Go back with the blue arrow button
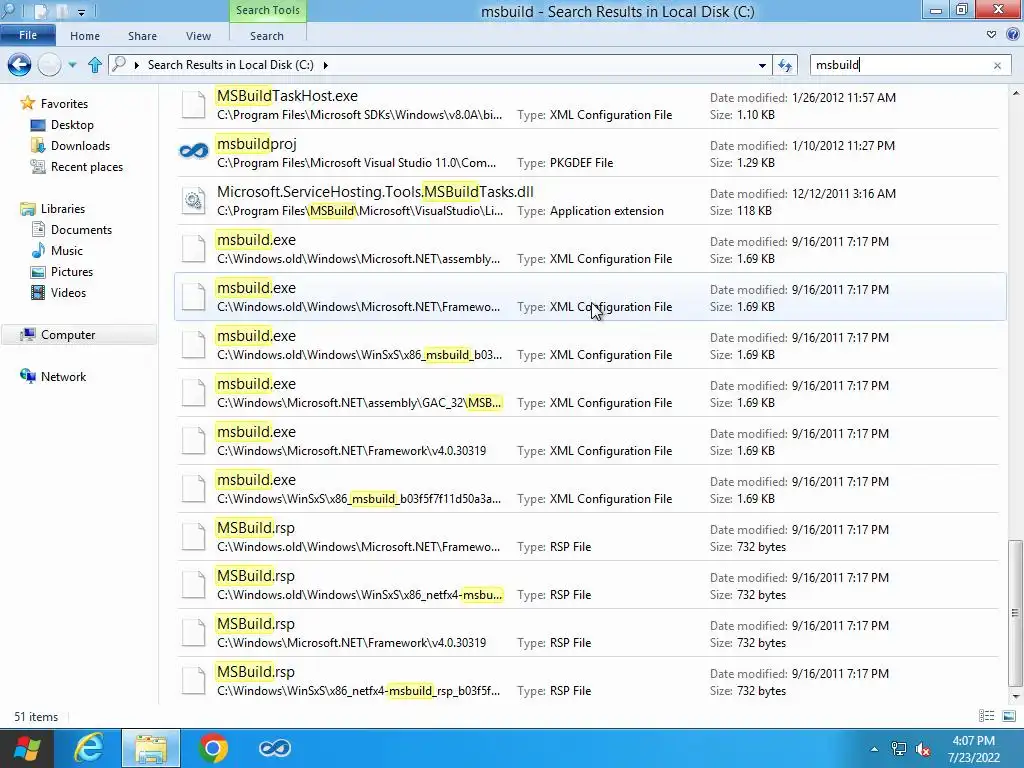The height and width of the screenshot is (768, 1024). [20, 65]
